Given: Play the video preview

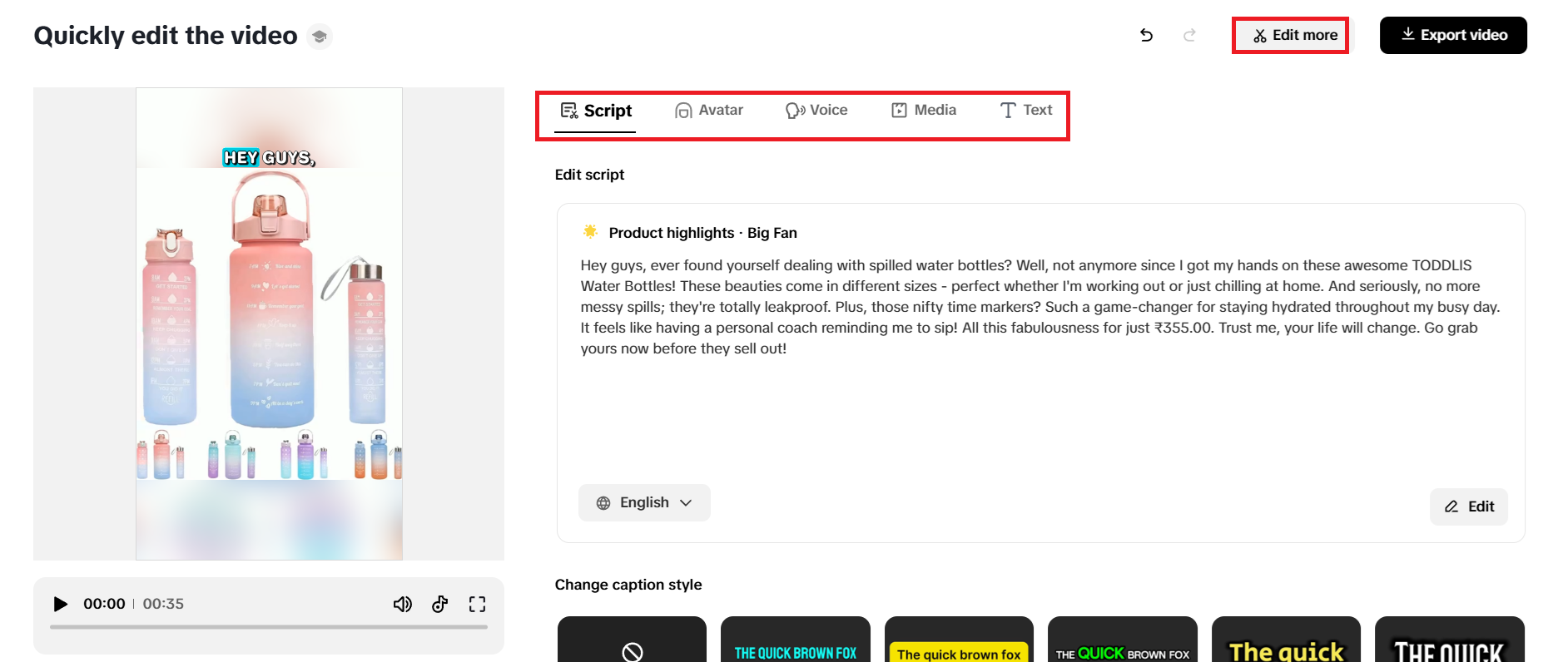Looking at the screenshot, I should pyautogui.click(x=60, y=604).
